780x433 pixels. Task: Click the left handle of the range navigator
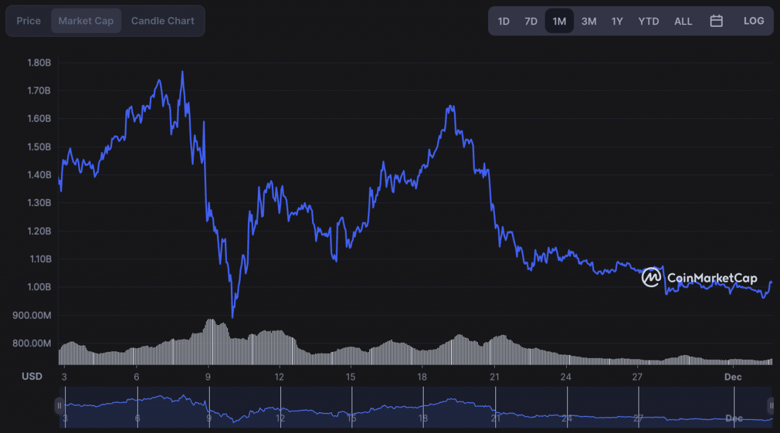pyautogui.click(x=59, y=405)
